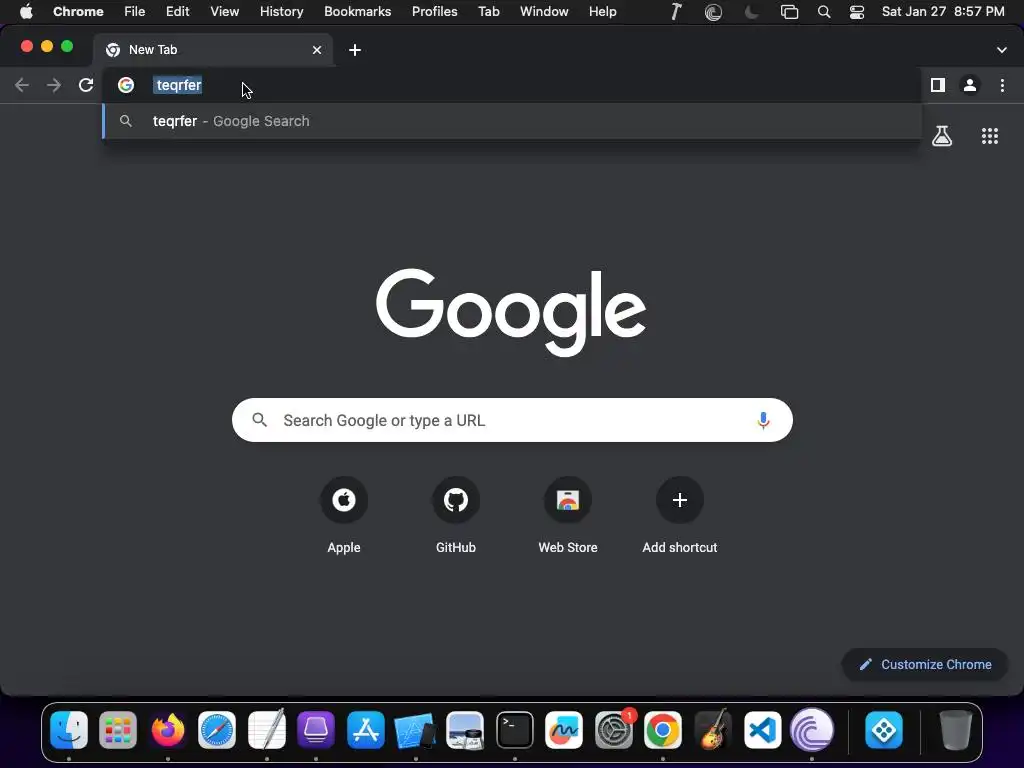The width and height of the screenshot is (1024, 768).
Task: Open Visual Studio Code from the dock
Action: click(x=762, y=729)
